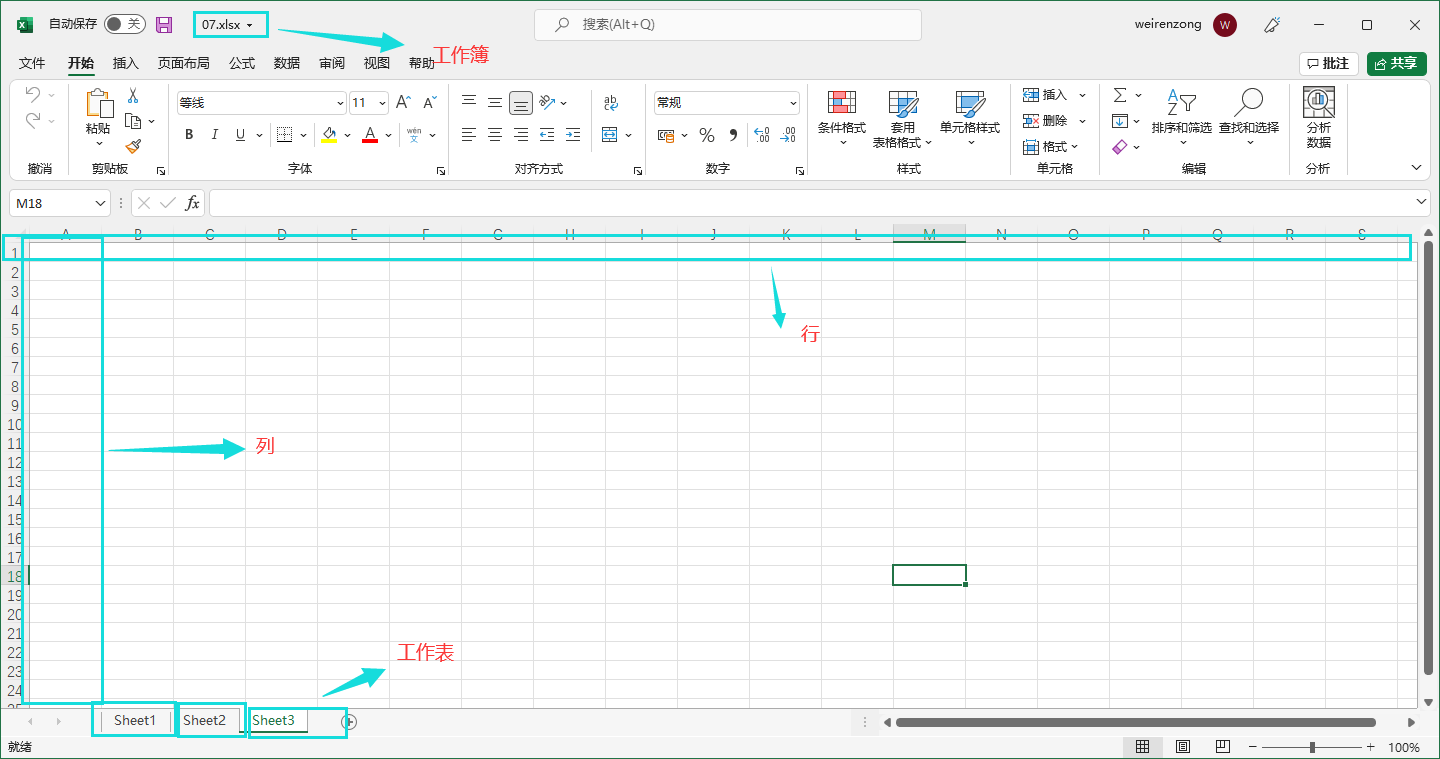Open the font size dropdown
Screen dimensions: 1440x759
point(383,103)
